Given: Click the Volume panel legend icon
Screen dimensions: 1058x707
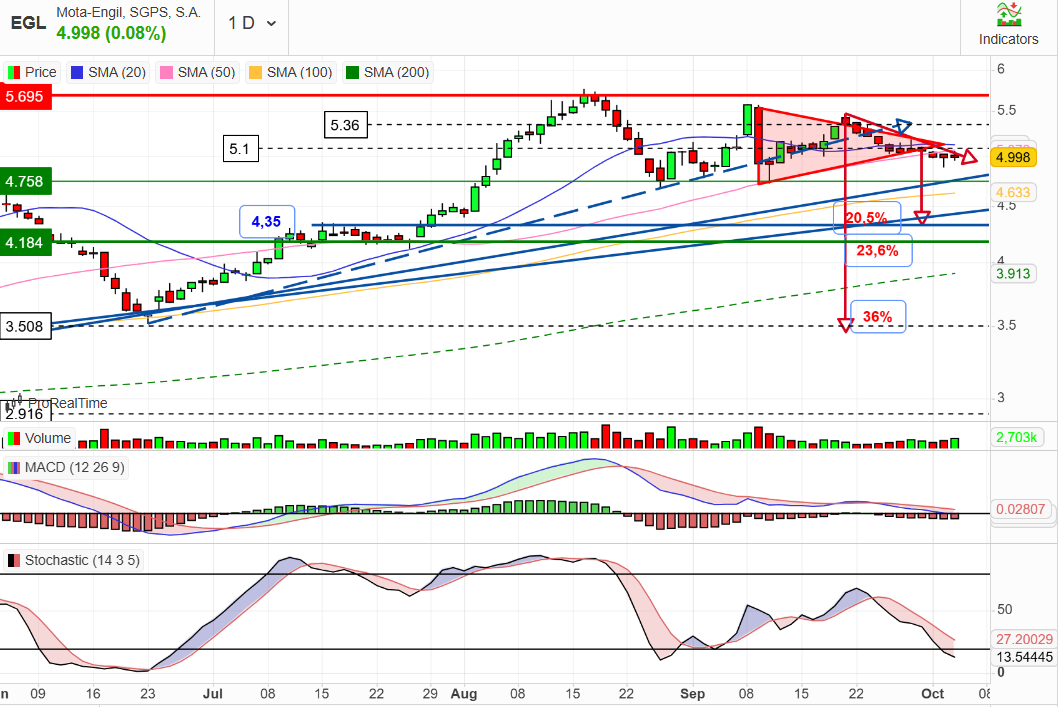Looking at the screenshot, I should pos(13,438).
